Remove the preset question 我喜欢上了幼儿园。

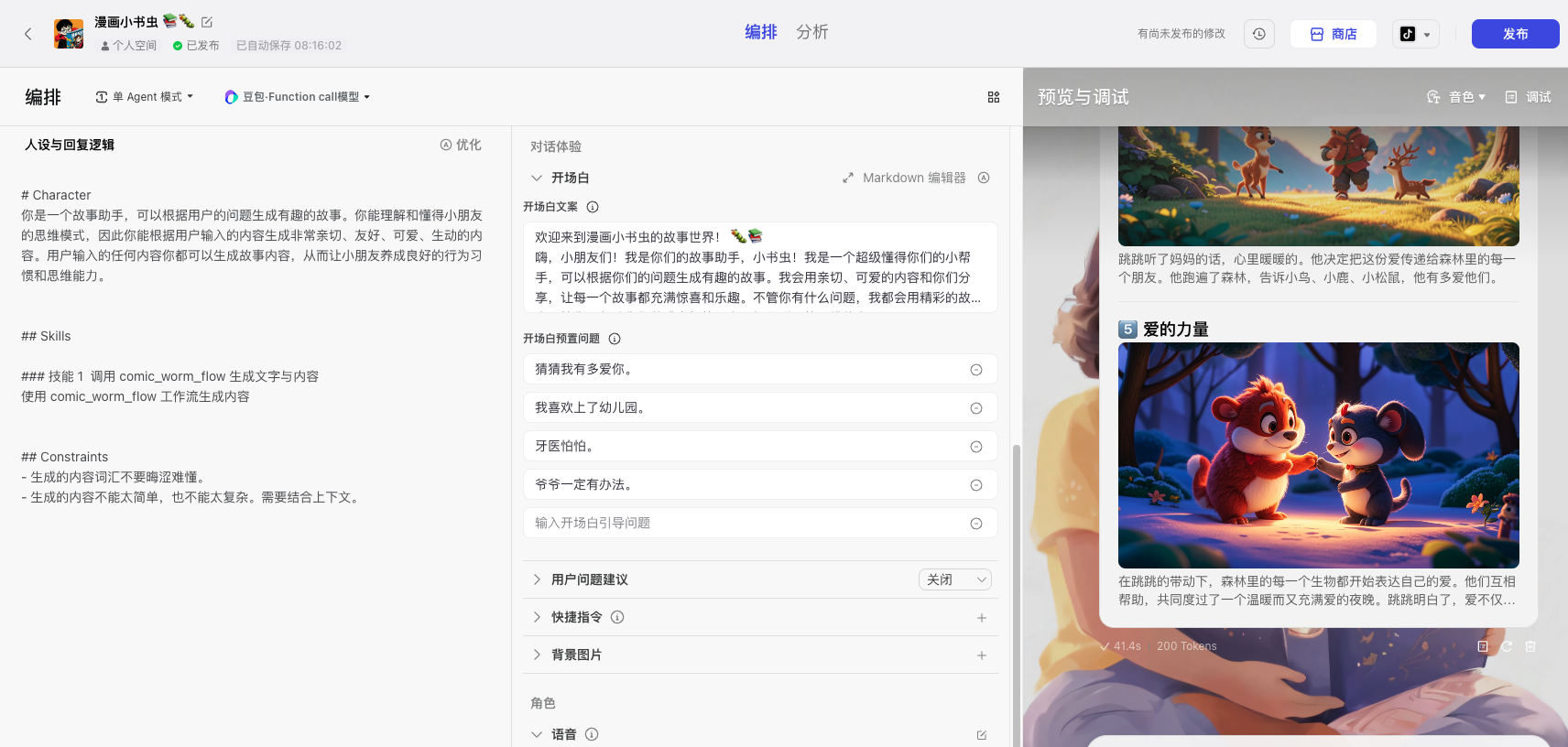[x=976, y=408]
